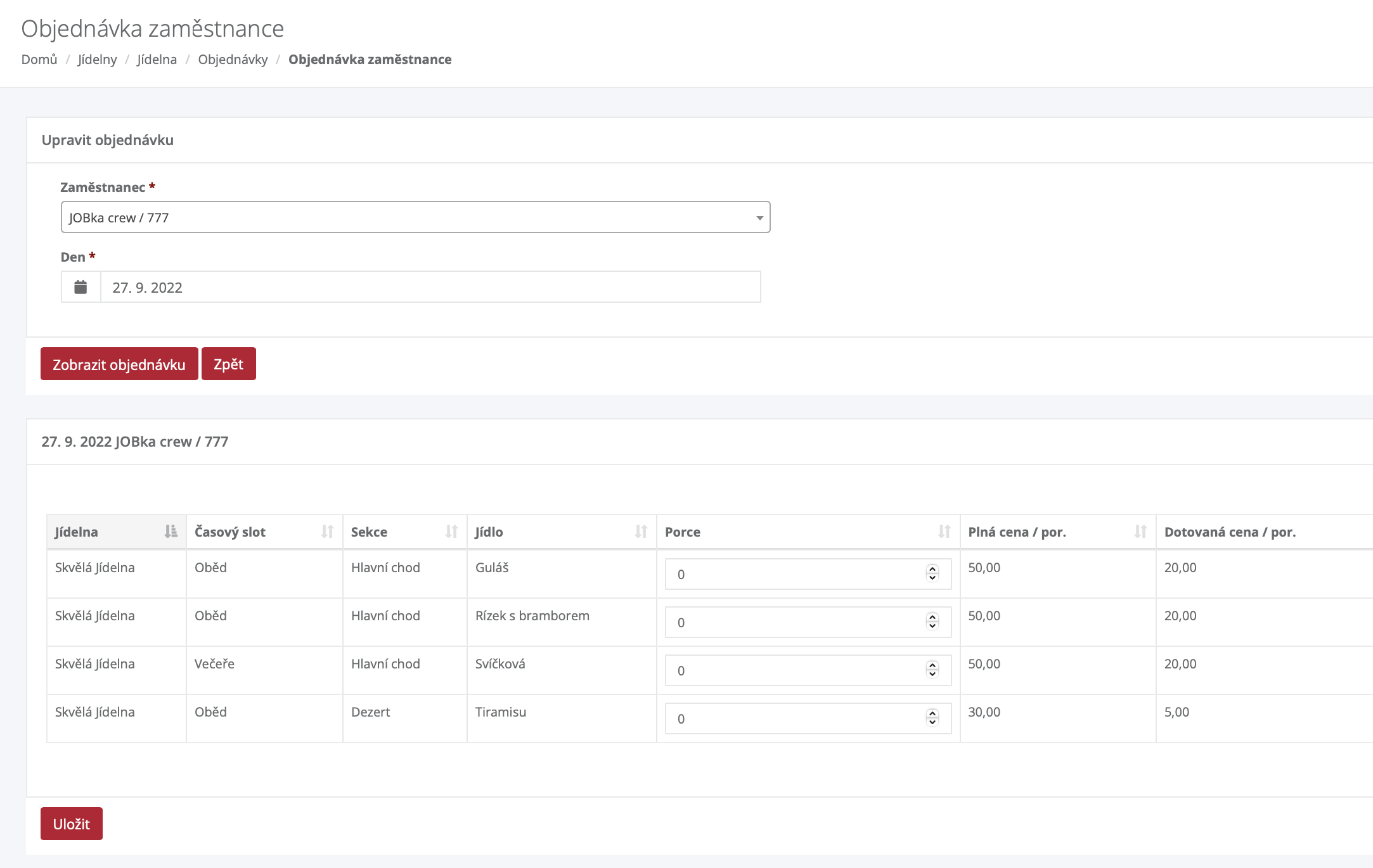Sort table by Jídelna column icon
This screenshot has width=1373, height=868.
(x=171, y=532)
